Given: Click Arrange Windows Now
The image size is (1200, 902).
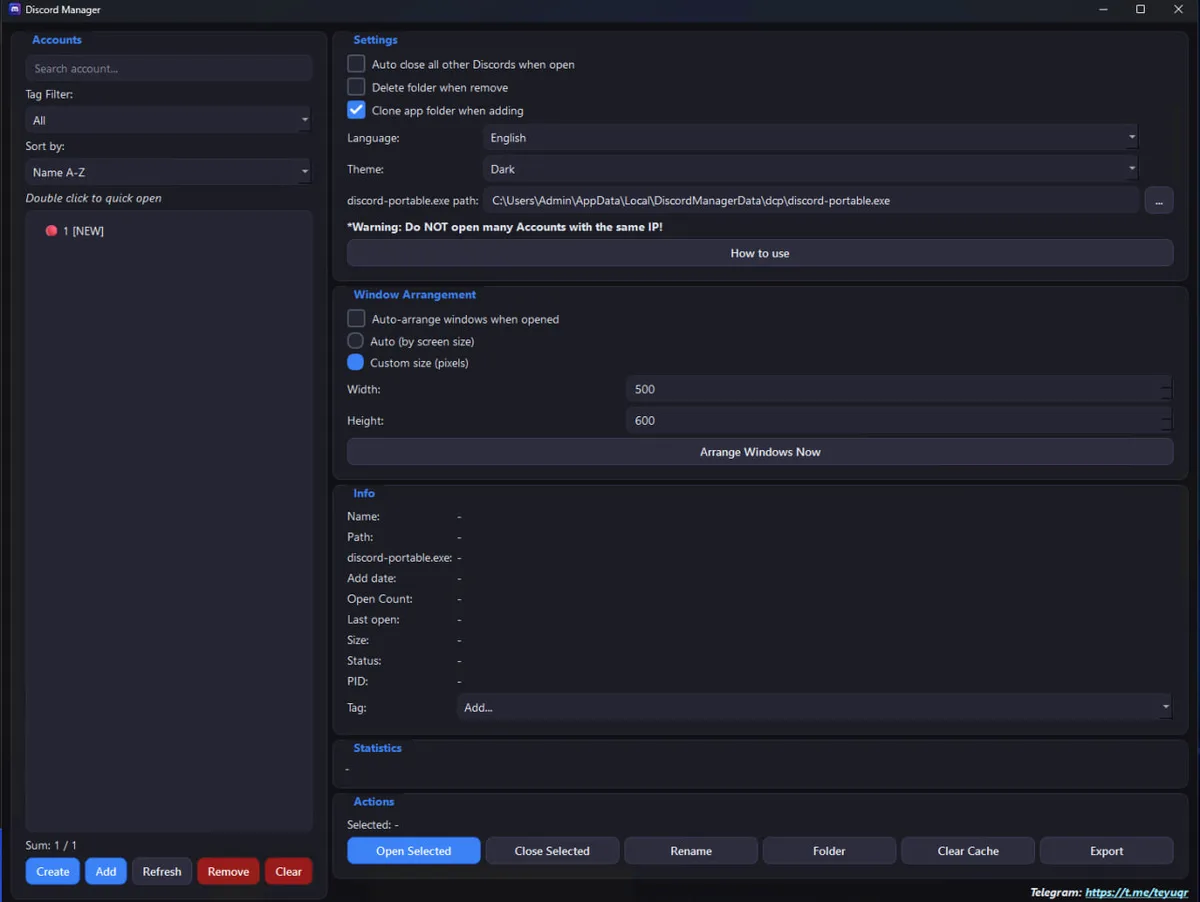Looking at the screenshot, I should coord(760,452).
